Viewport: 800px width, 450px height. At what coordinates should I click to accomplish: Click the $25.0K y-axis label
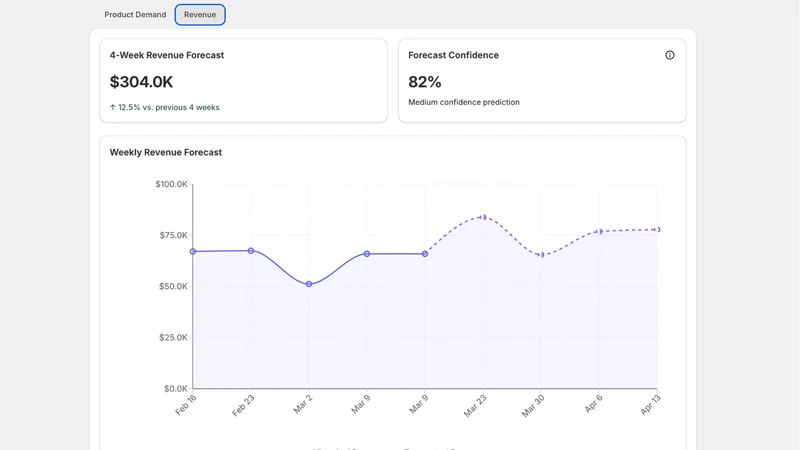point(173,337)
